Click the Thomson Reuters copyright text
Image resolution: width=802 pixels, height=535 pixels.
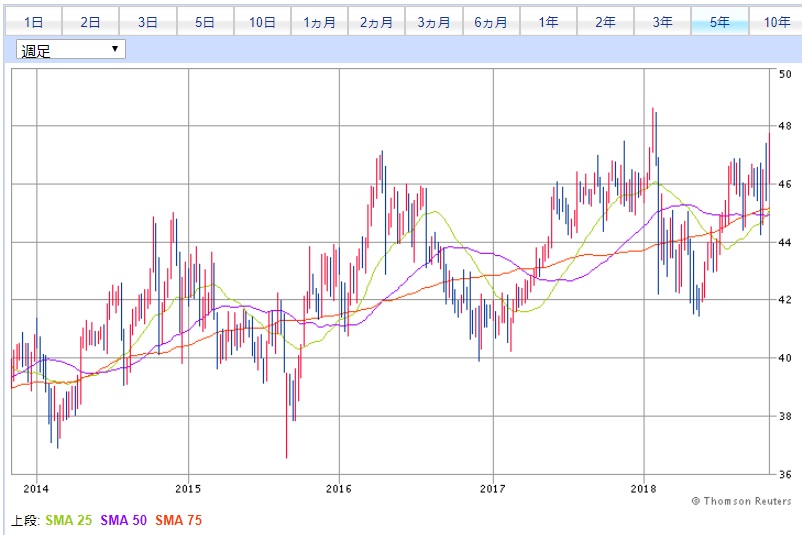pyautogui.click(x=742, y=501)
